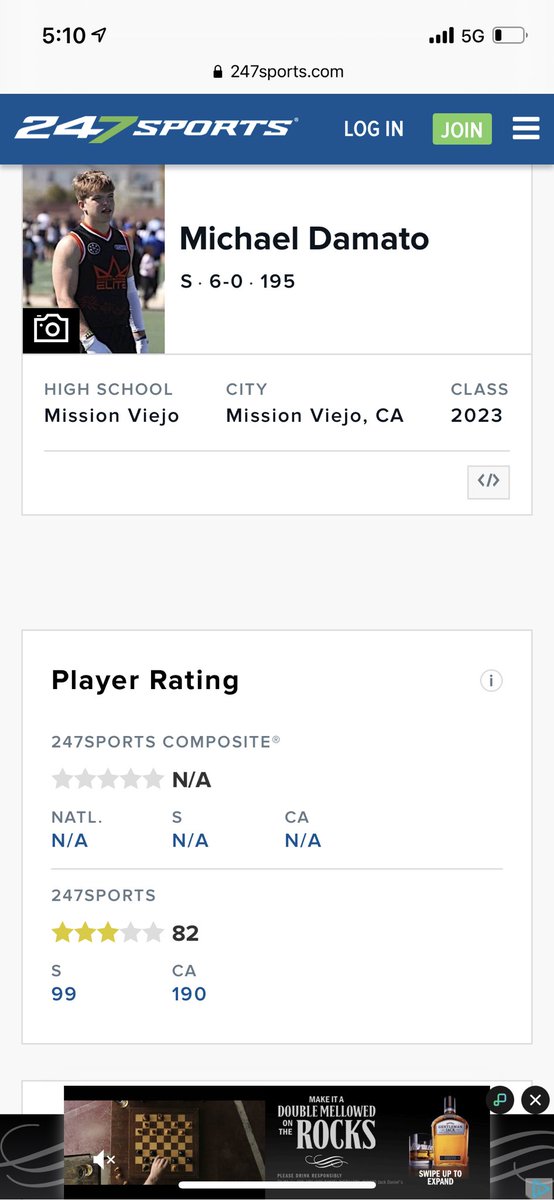Image resolution: width=554 pixels, height=1200 pixels.
Task: Click the embed code icon button
Action: 488,481
